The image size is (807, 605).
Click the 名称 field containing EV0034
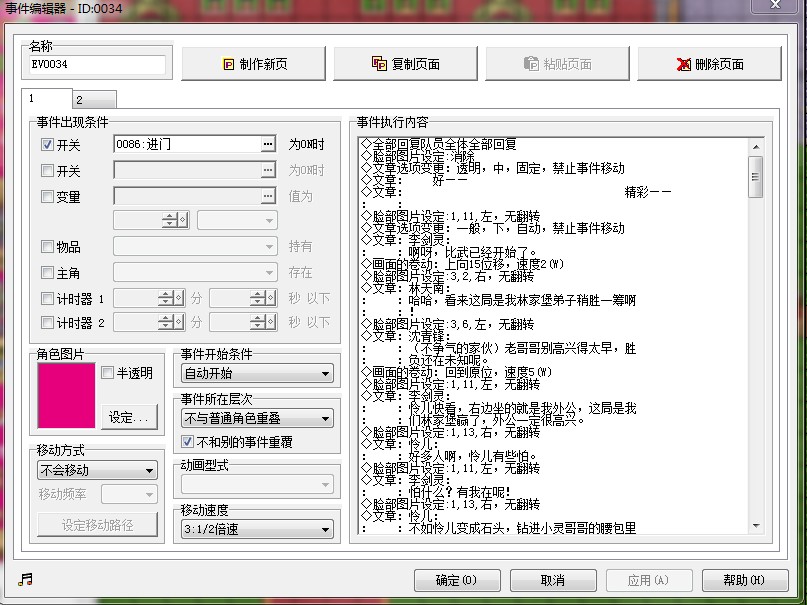[x=97, y=65]
